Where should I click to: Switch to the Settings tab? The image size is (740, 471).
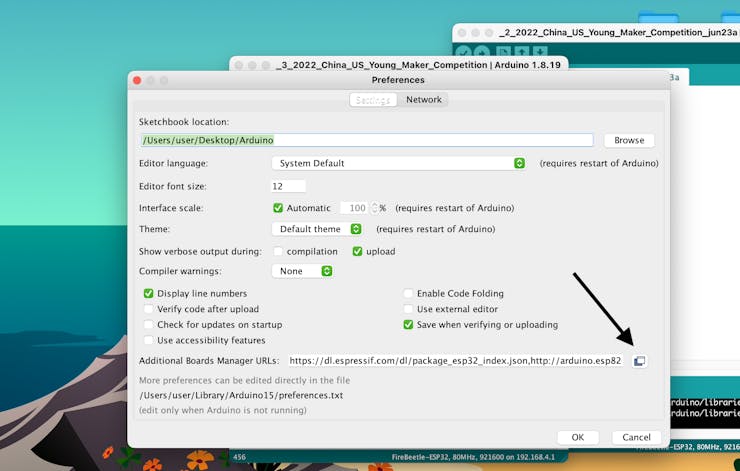pos(373,100)
